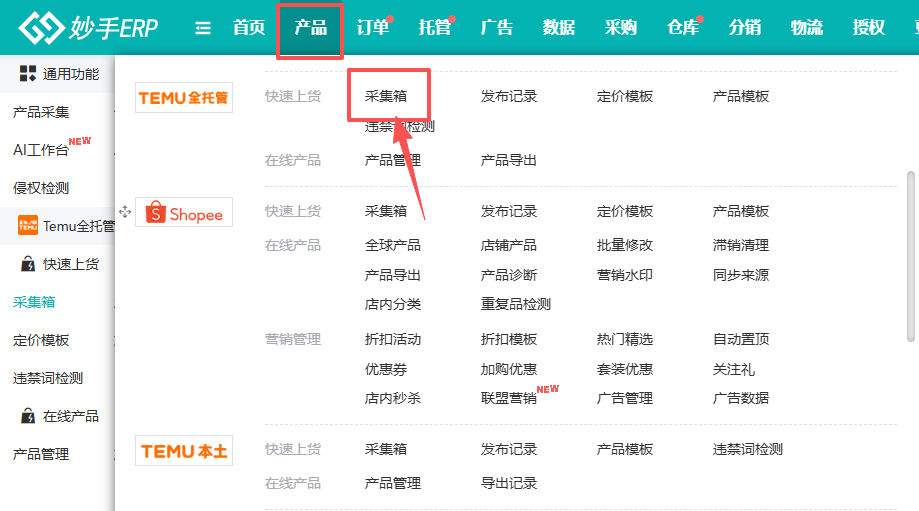Open the 授权 top menu
Screen dimensions: 919x511
(869, 28)
